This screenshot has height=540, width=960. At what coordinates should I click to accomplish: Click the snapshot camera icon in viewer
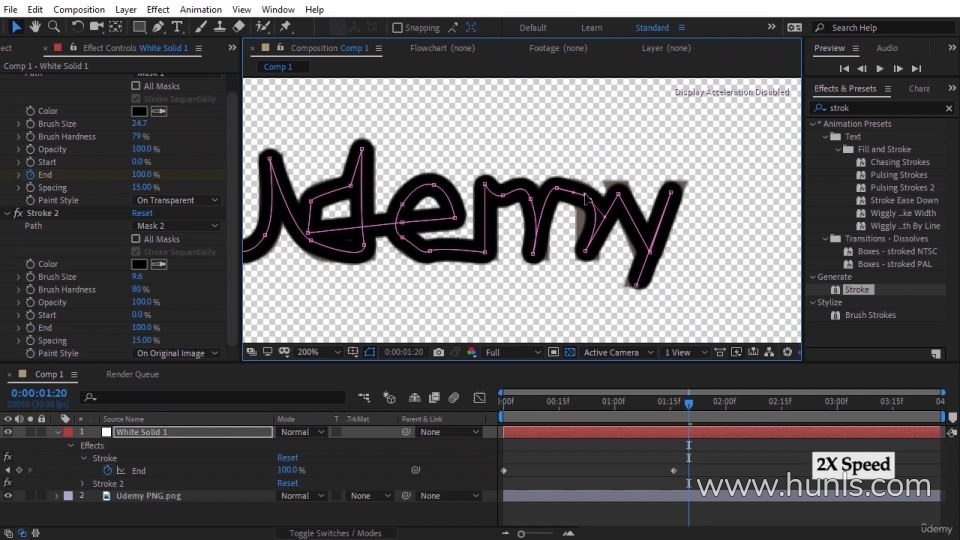438,352
